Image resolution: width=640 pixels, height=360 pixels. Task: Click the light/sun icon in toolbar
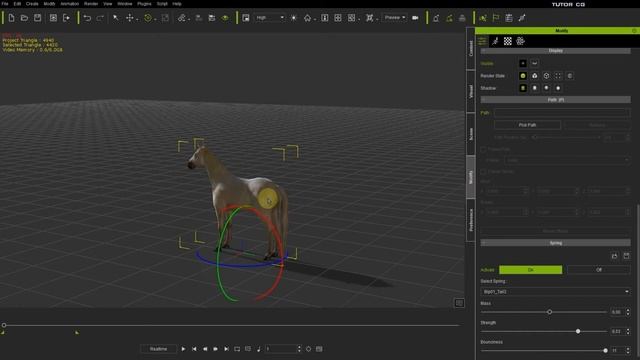coord(293,18)
